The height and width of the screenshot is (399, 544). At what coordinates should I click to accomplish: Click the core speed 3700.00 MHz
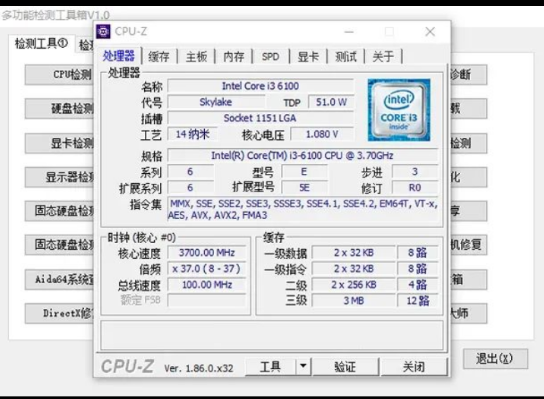point(207,252)
